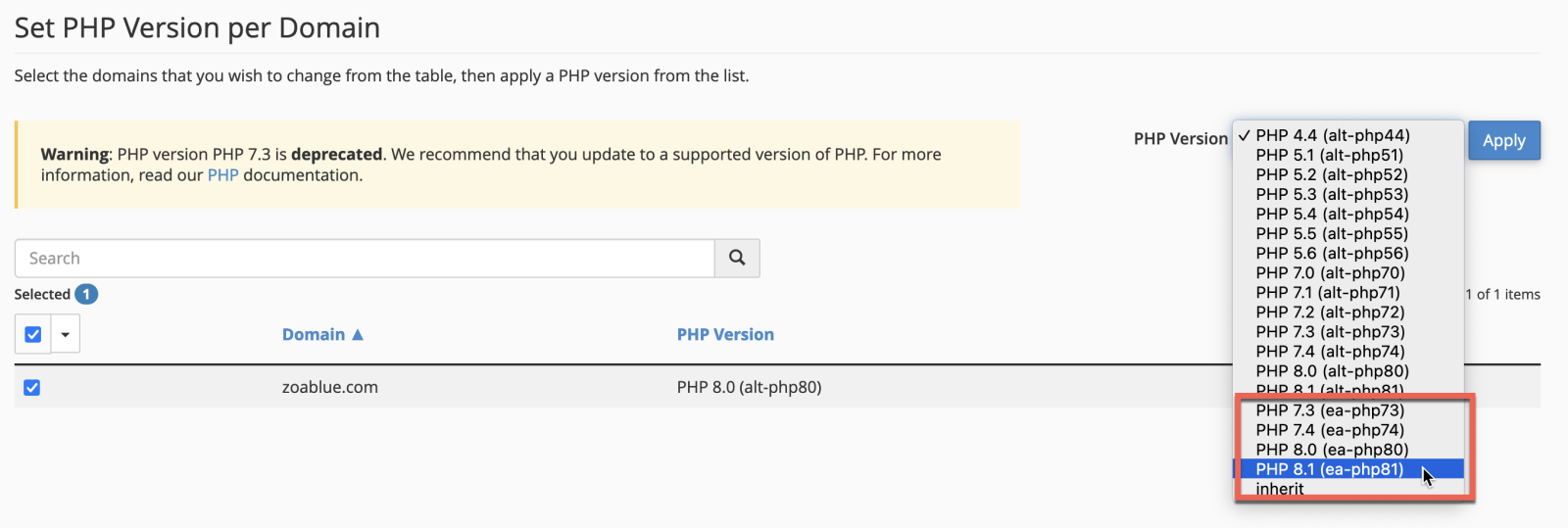Select PHP 7.4 (ea-php74) option

coord(1329,430)
